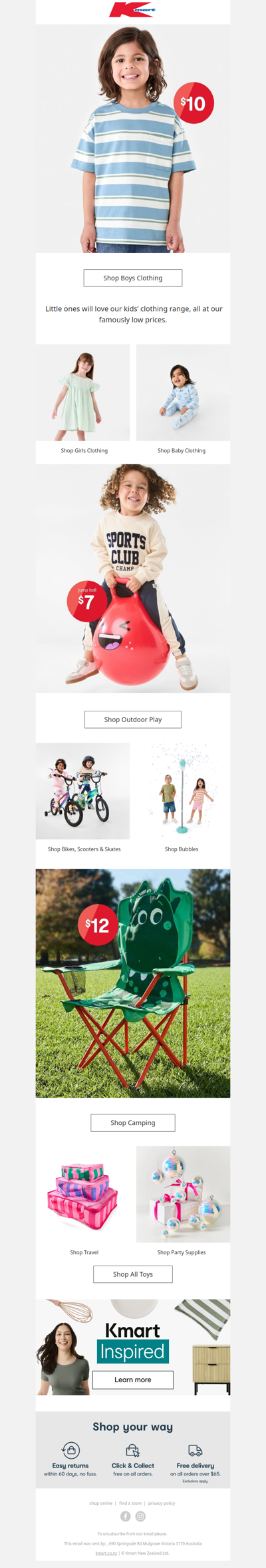Click the Click & Collect icon

pyautogui.click(x=133, y=1450)
